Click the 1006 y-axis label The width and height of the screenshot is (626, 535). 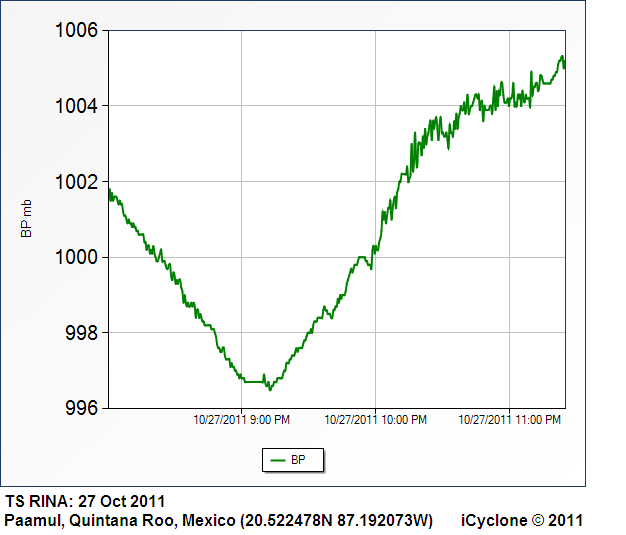coord(76,30)
